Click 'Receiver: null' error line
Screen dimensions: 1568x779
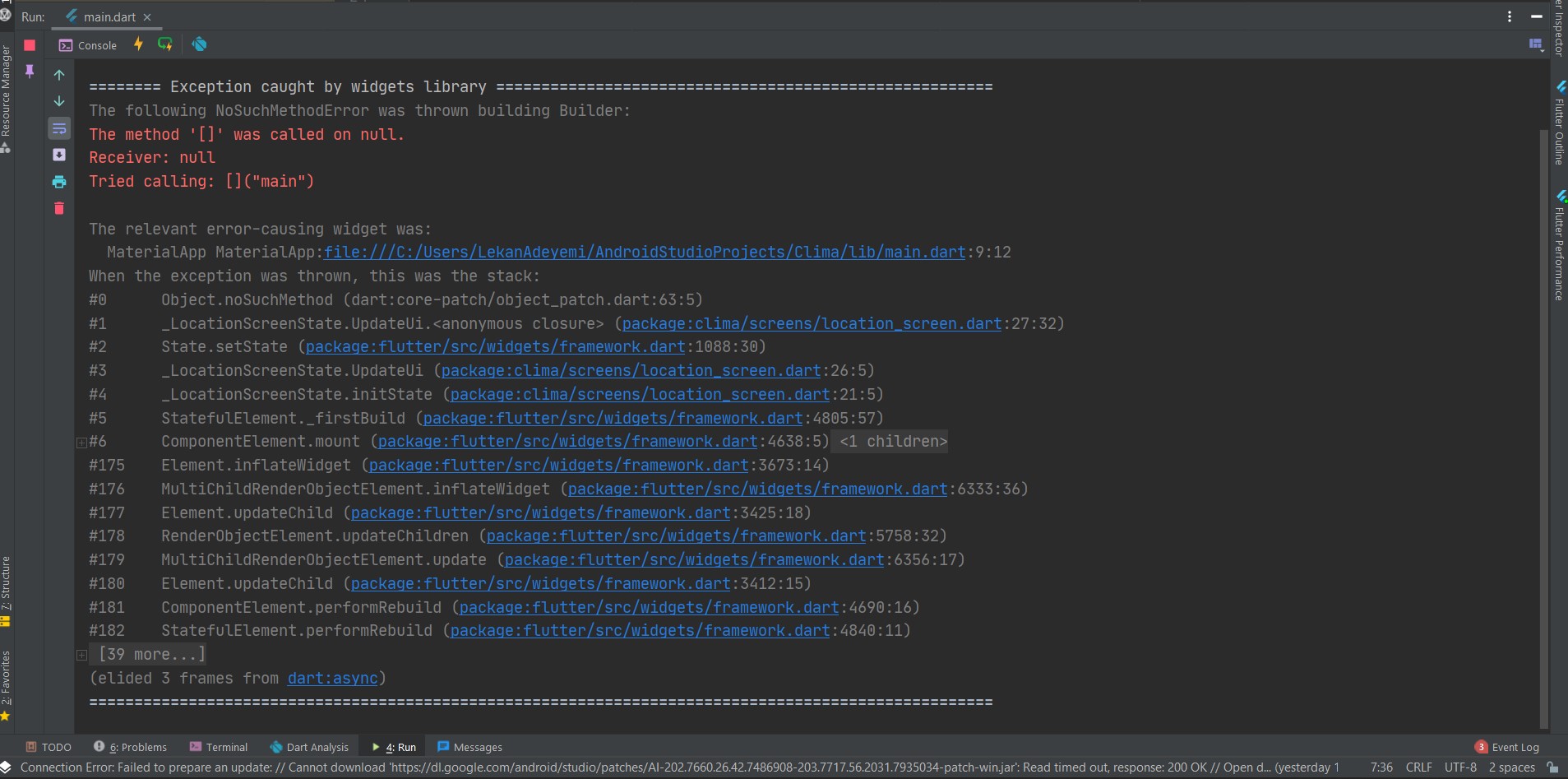coord(152,158)
